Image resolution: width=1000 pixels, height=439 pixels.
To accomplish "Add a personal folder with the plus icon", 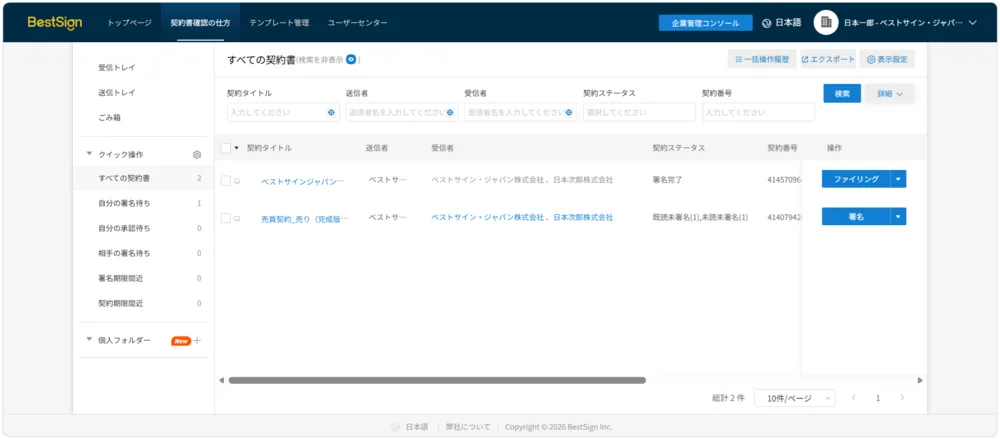I will pyautogui.click(x=197, y=341).
